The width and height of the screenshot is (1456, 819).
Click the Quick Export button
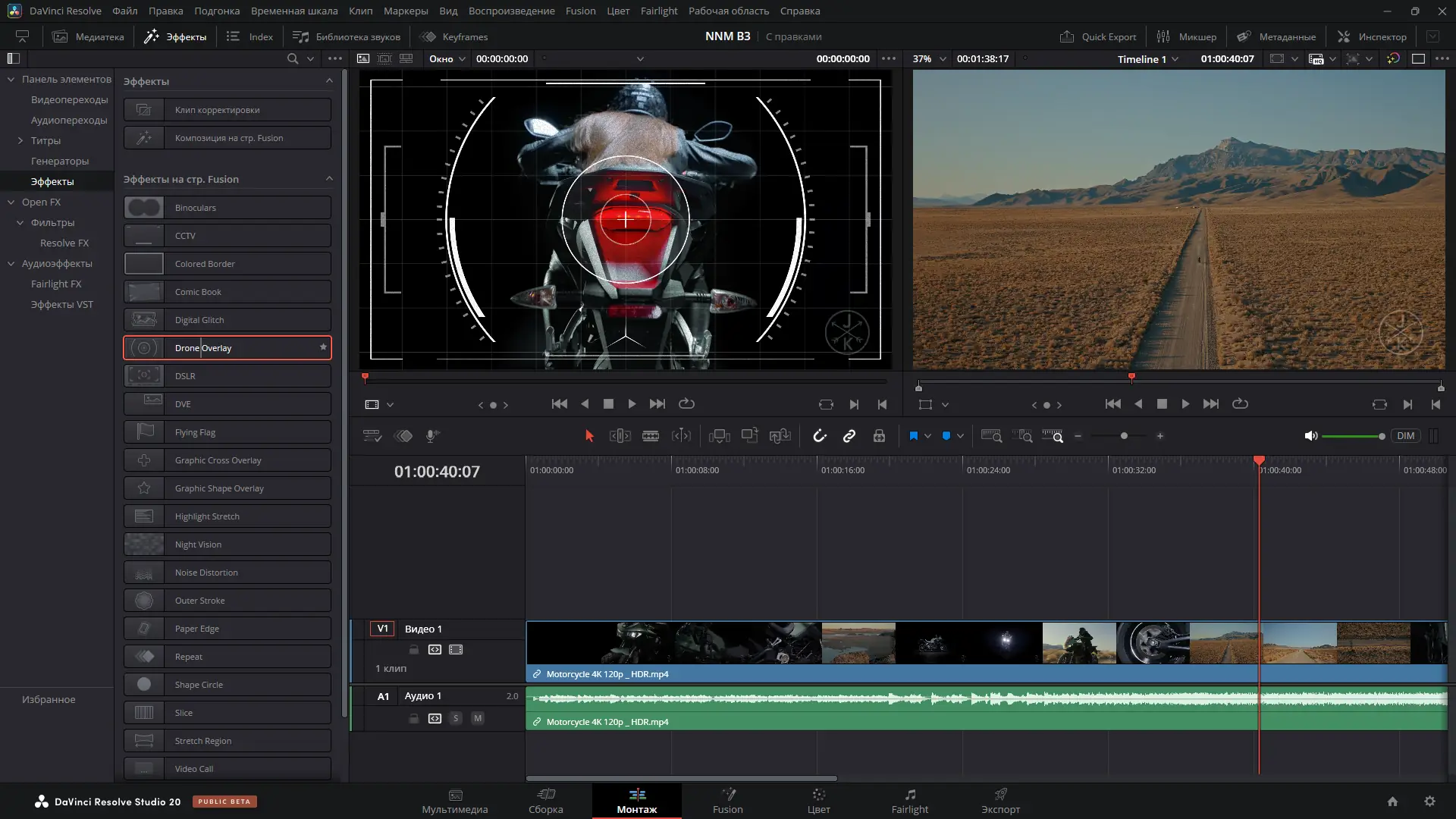point(1098,36)
